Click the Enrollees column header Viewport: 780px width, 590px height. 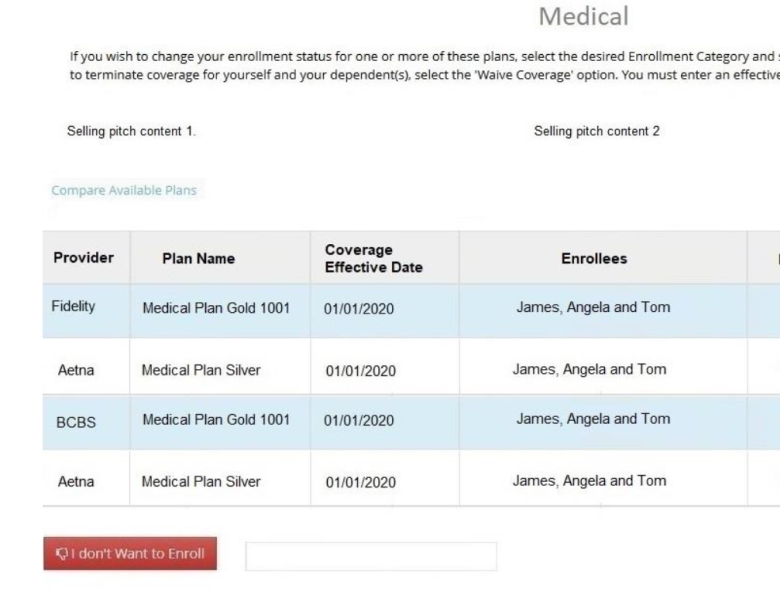pyautogui.click(x=594, y=258)
